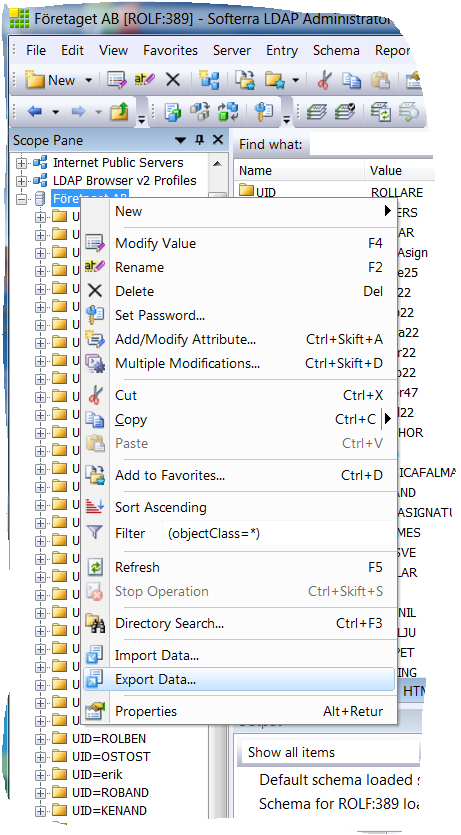Viewport: 461px width, 835px height.
Task: Open the Server menu
Action: [x=232, y=51]
